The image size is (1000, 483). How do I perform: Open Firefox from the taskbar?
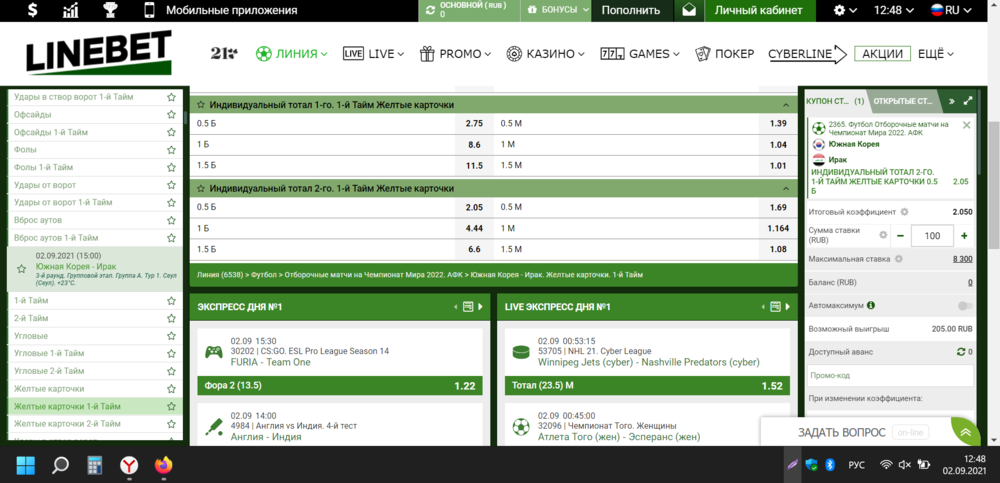(x=164, y=466)
